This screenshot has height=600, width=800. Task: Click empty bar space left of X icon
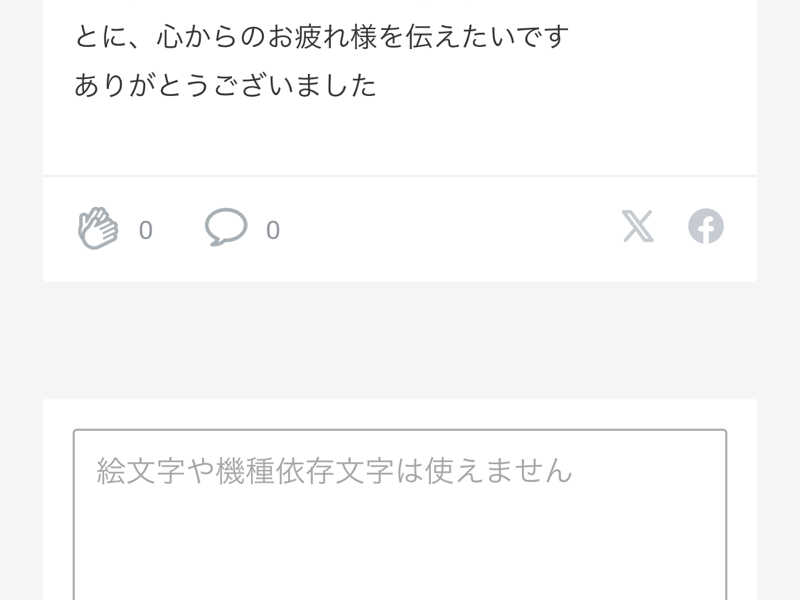coord(449,228)
